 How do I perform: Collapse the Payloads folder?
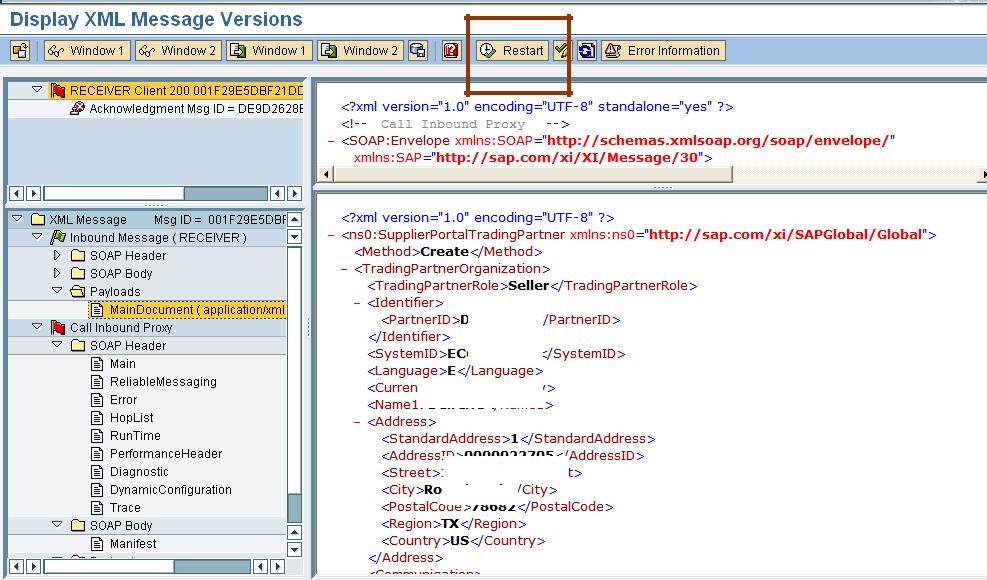(57, 291)
